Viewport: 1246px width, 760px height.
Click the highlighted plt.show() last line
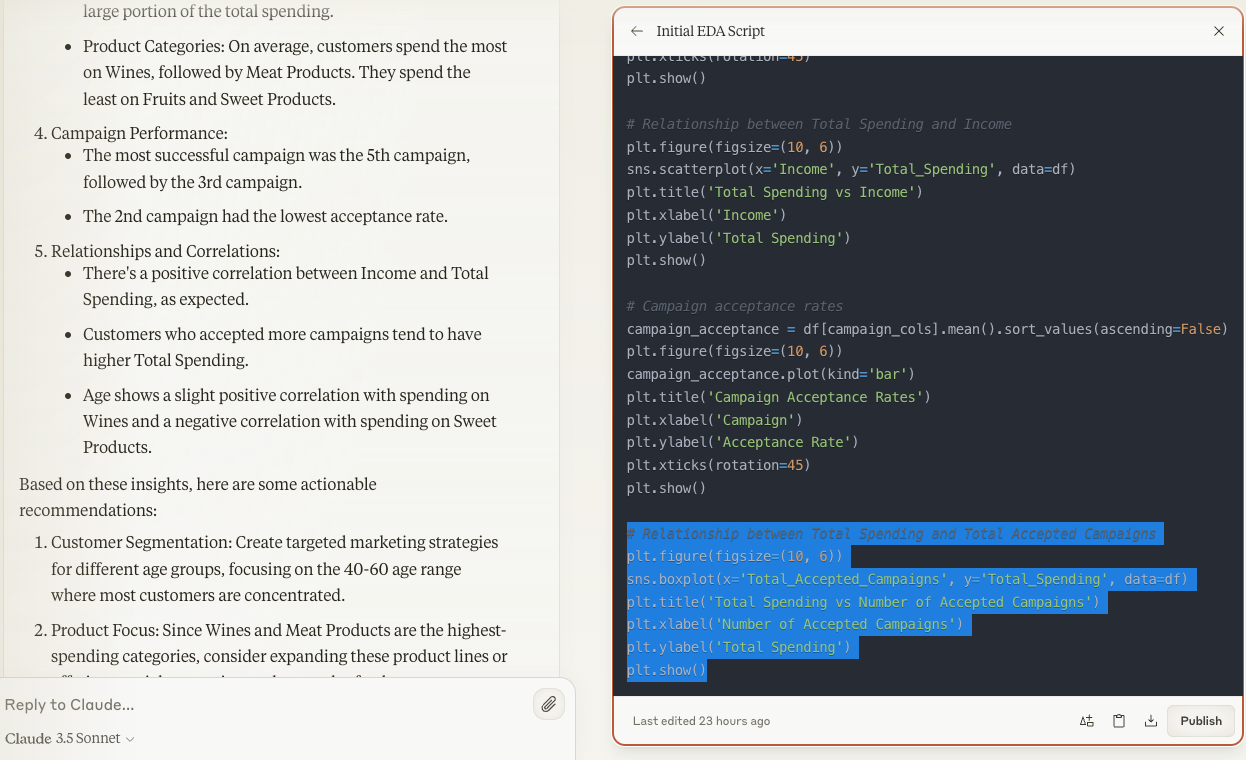pyautogui.click(x=666, y=670)
